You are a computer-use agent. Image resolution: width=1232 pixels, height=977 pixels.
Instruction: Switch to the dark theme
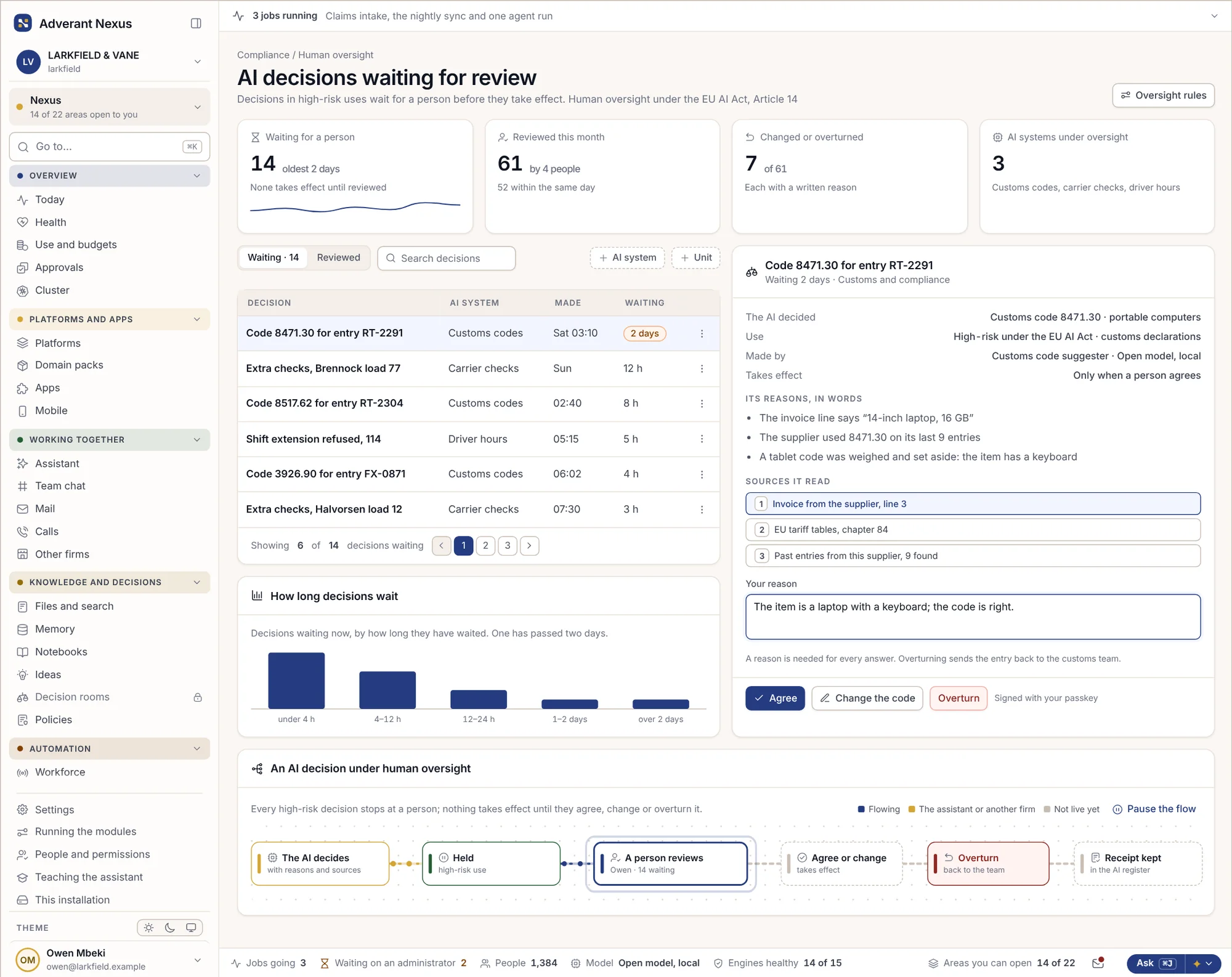[x=170, y=928]
